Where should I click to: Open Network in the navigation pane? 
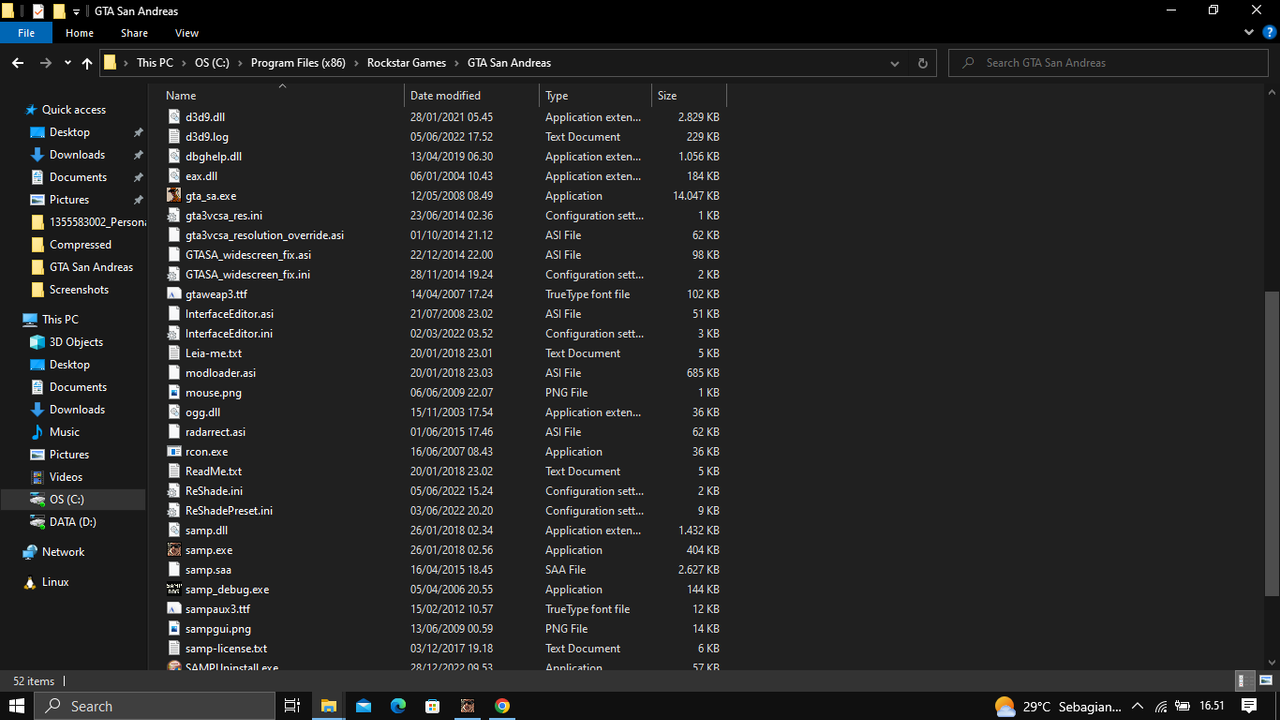63,552
